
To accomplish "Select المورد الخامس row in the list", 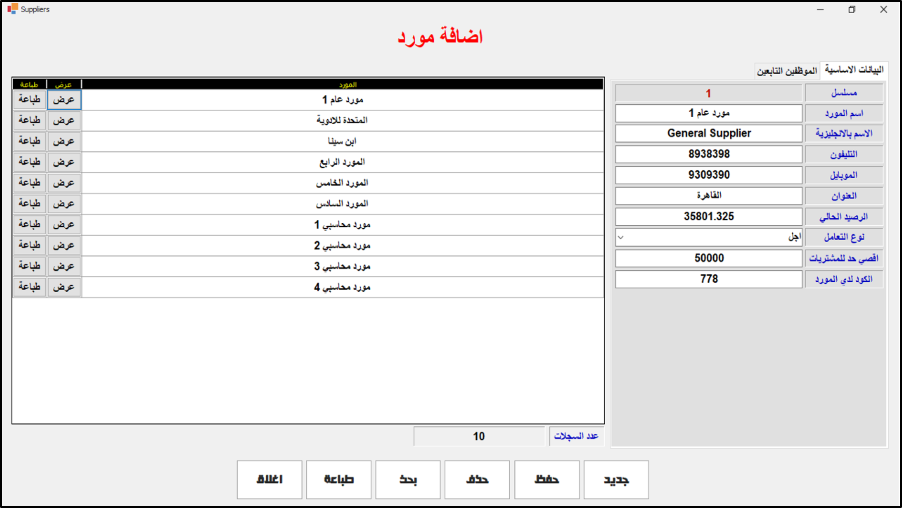I will click(343, 183).
